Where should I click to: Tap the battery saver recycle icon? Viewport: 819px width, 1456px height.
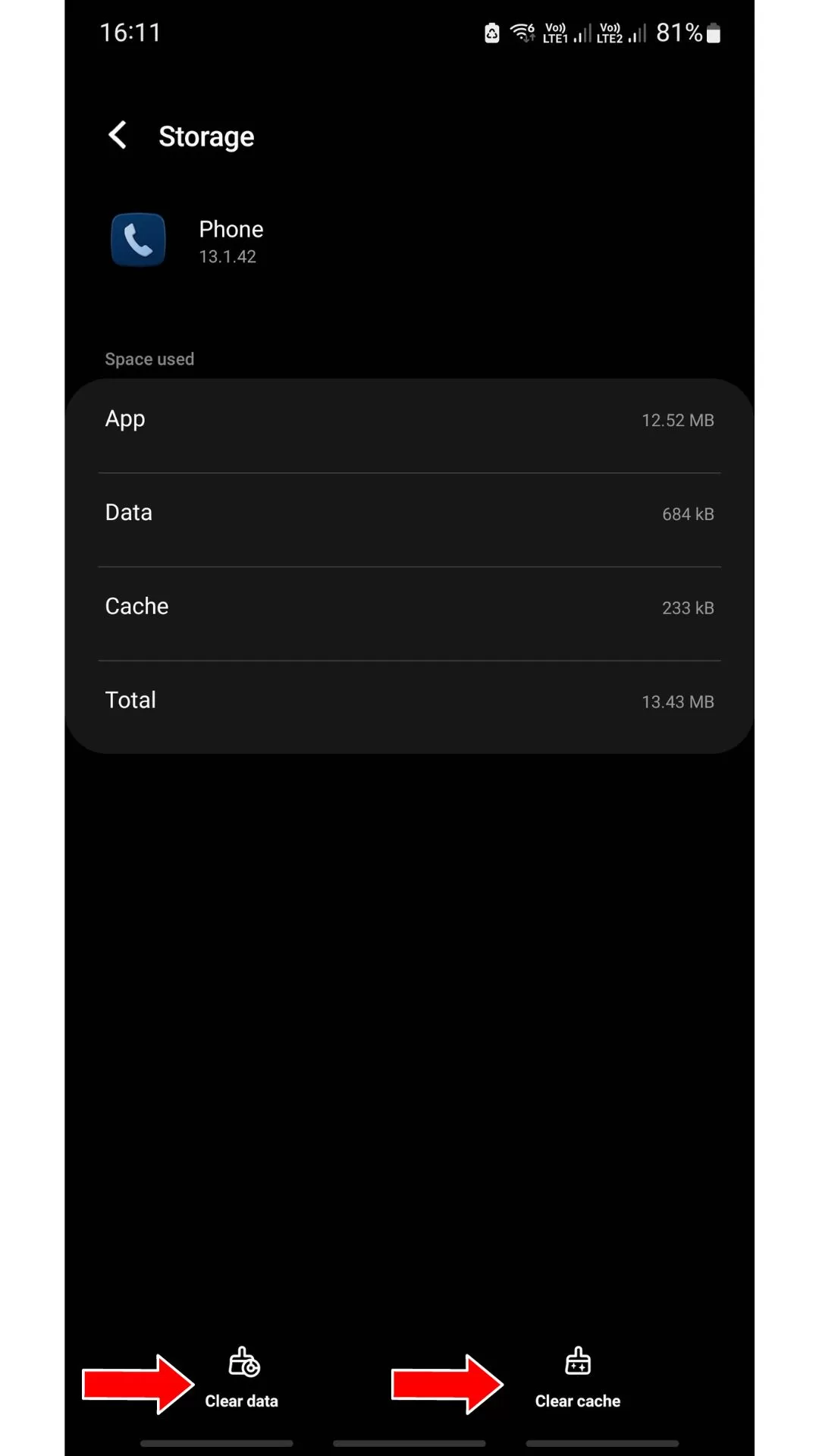pos(492,33)
